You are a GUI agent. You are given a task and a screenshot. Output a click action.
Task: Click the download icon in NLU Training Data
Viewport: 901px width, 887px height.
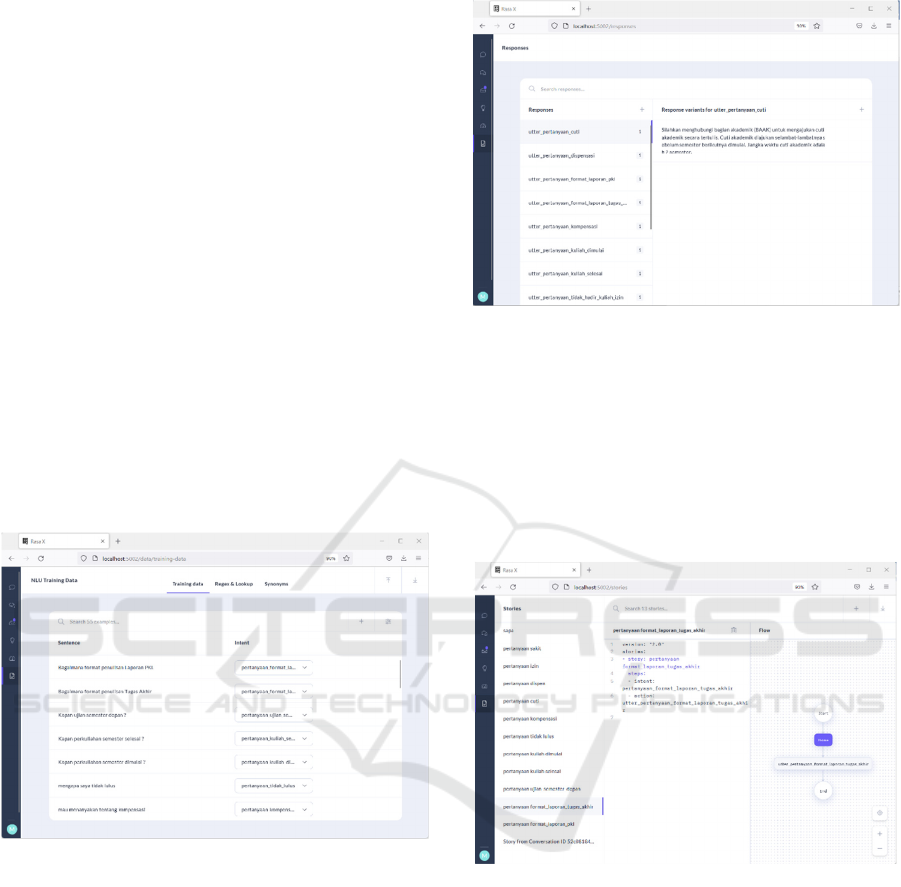pos(414,580)
